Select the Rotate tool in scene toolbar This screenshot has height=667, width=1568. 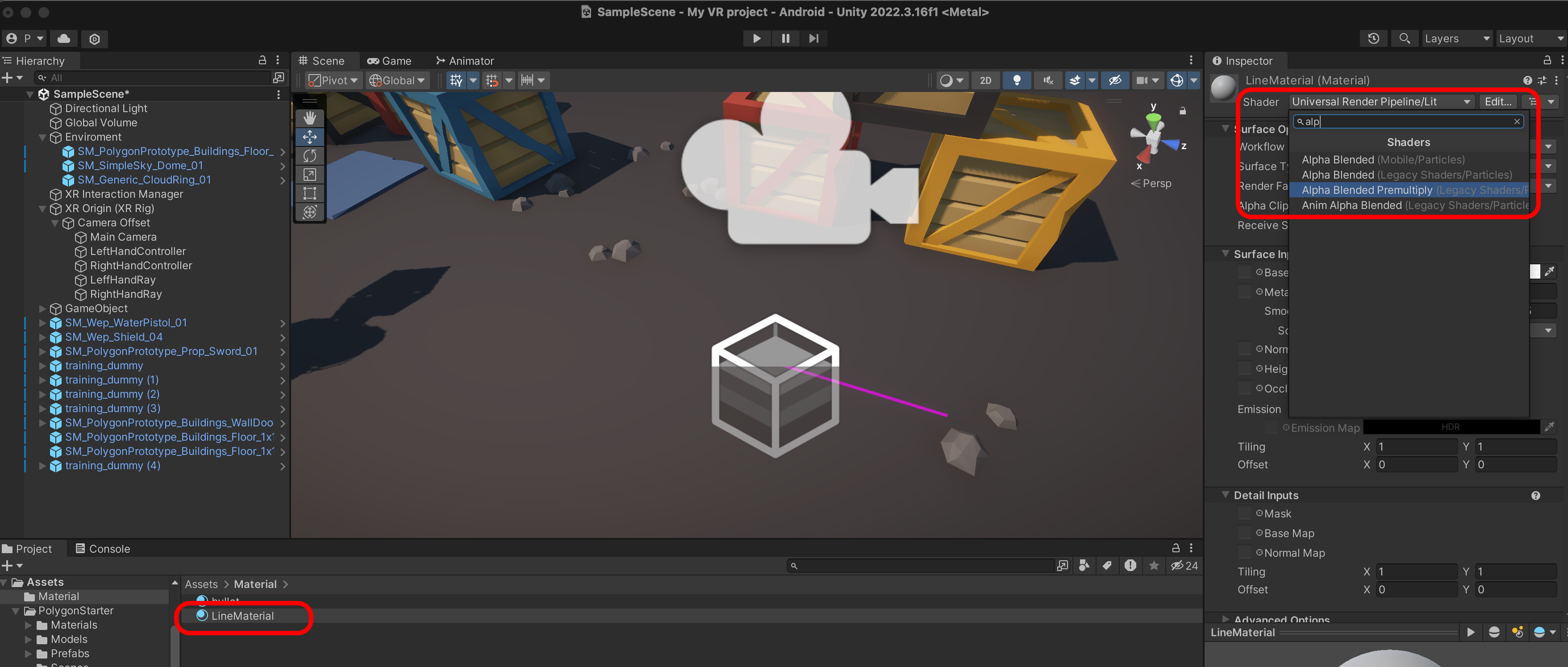309,156
